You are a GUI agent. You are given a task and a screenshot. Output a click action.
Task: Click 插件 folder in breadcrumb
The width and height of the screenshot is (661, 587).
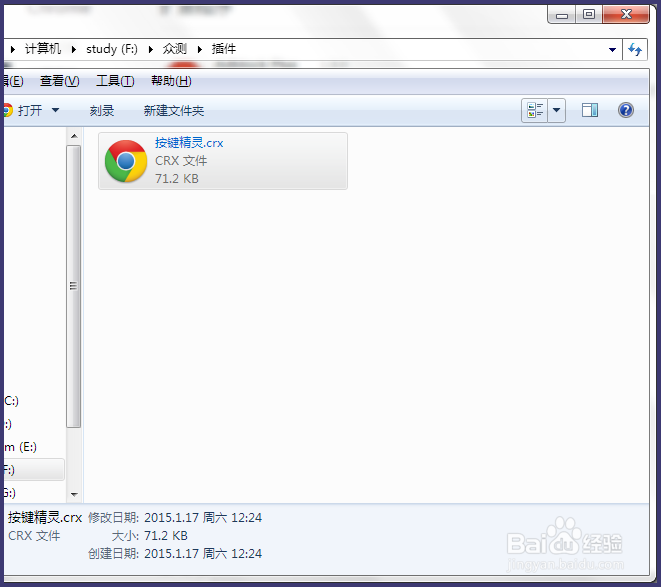pos(223,49)
